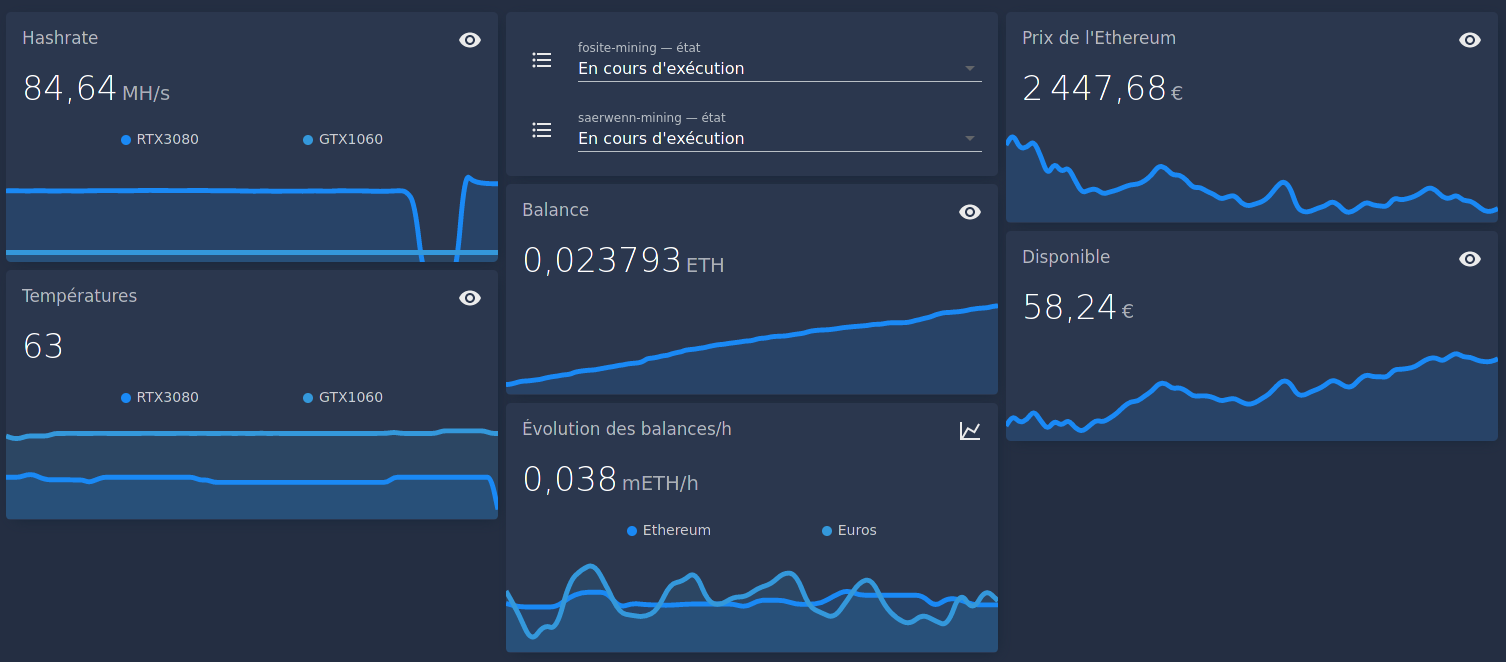This screenshot has width=1506, height=662.
Task: Click the RTX3080 legend dot in Températures panel
Action: [126, 397]
